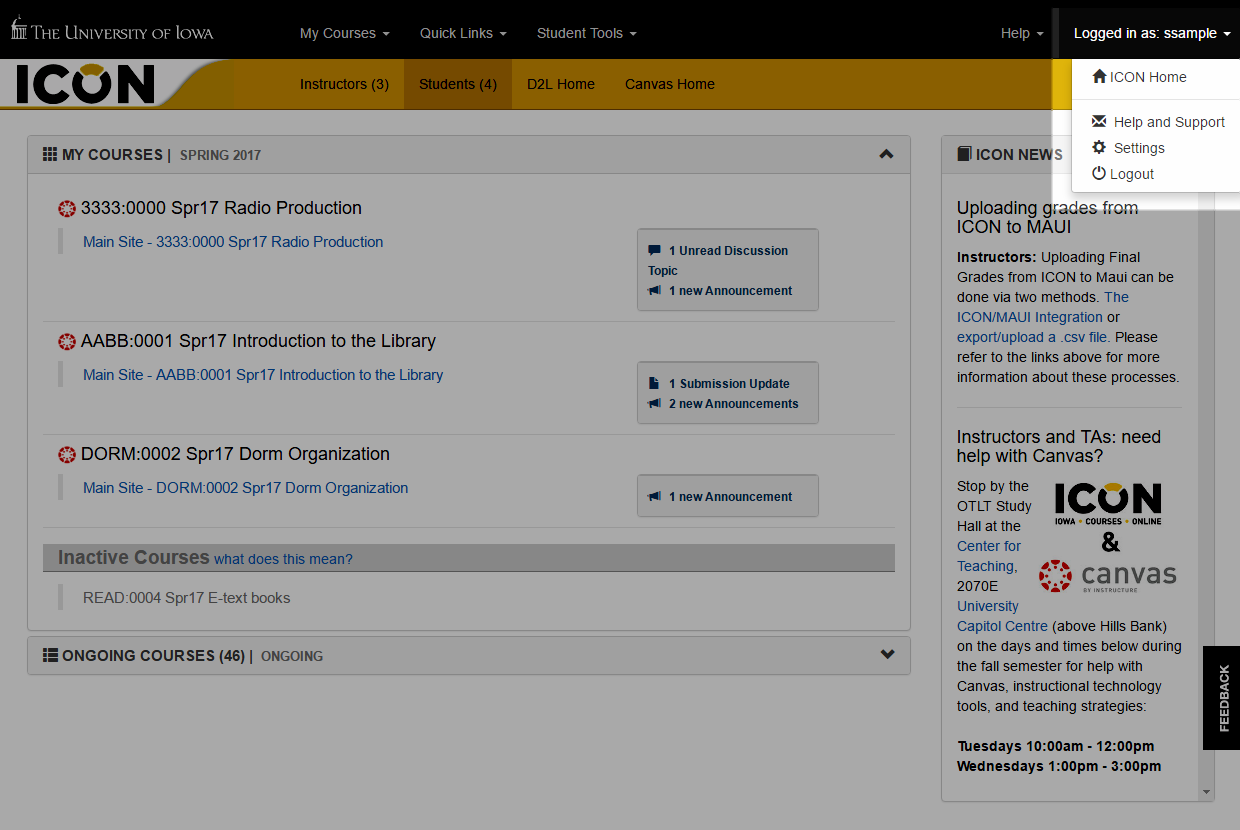
Task: Click the Canvas icon beside Radio Production
Action: (67, 209)
